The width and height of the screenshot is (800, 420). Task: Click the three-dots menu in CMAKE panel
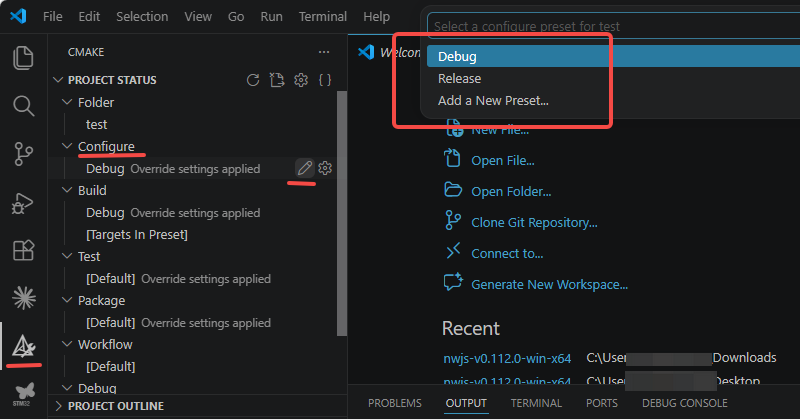324,52
